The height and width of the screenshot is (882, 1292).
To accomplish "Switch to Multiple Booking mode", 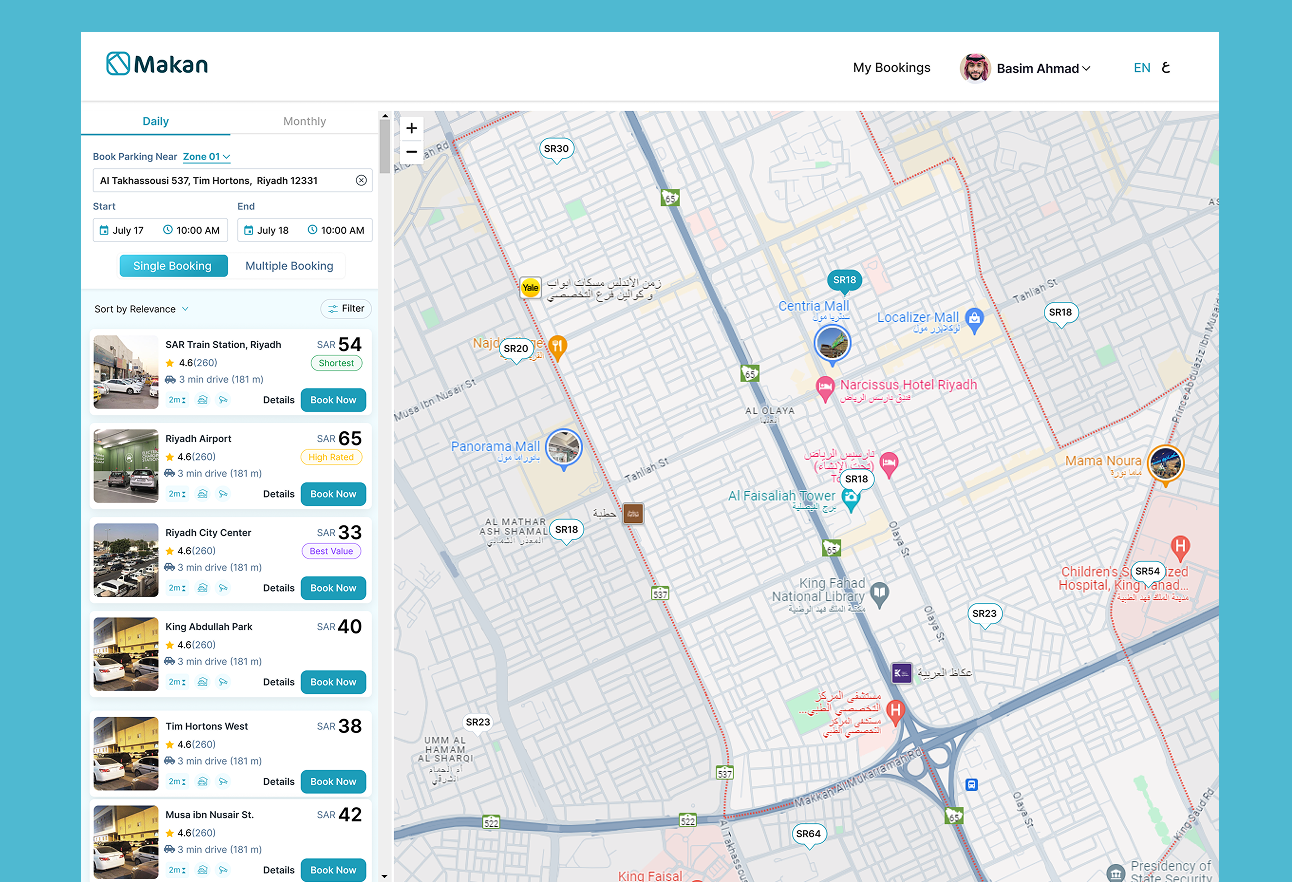I will point(289,266).
